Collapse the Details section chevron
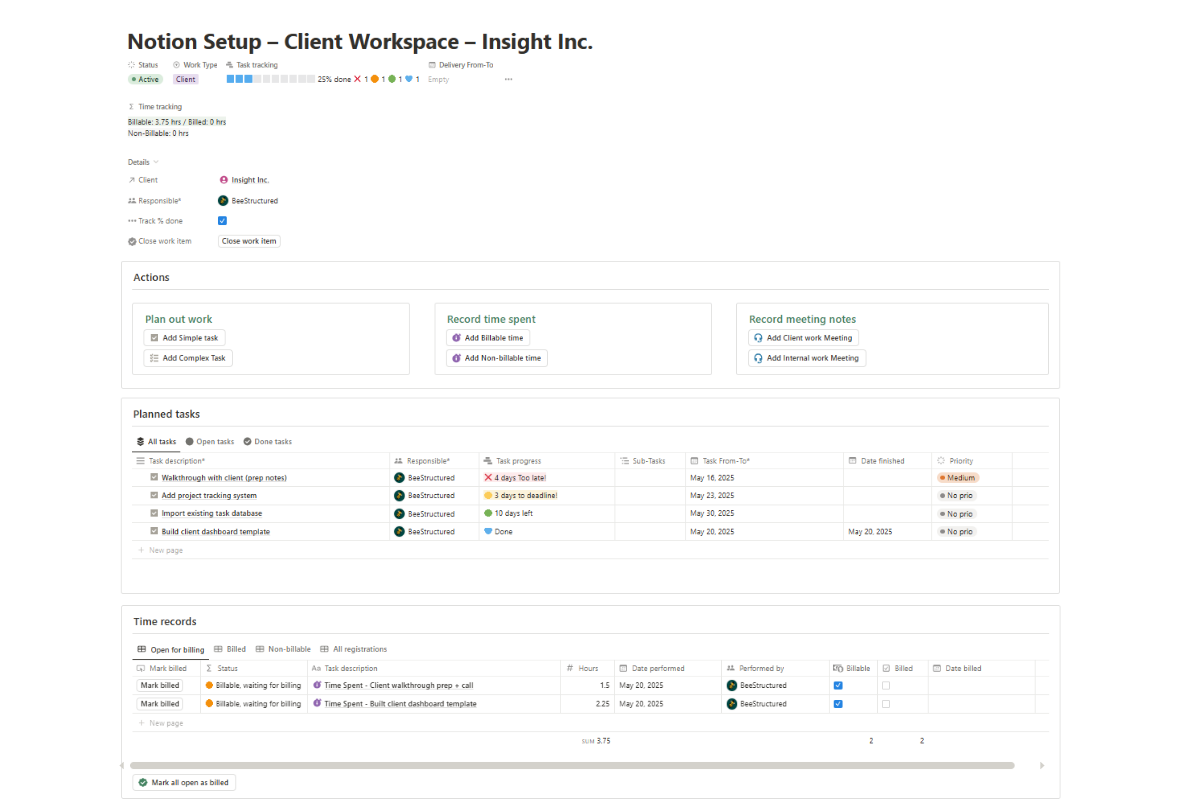1200x800 pixels. coord(156,162)
